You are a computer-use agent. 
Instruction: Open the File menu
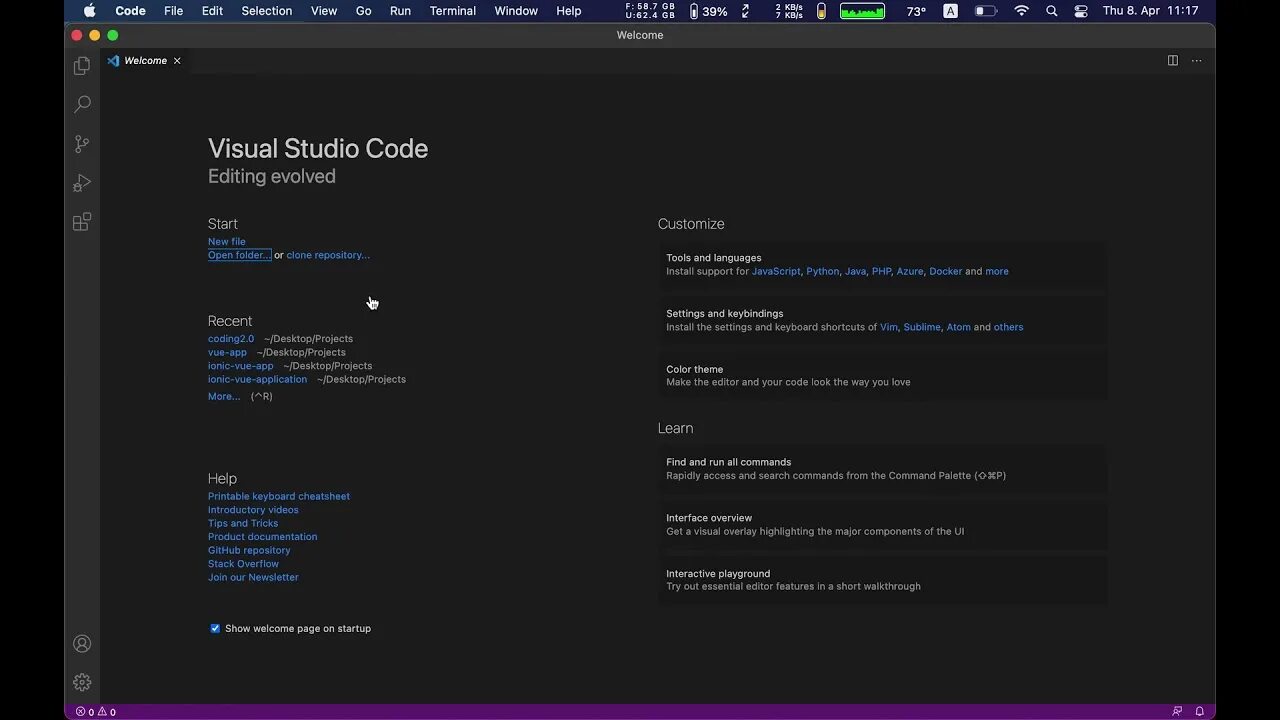point(173,11)
